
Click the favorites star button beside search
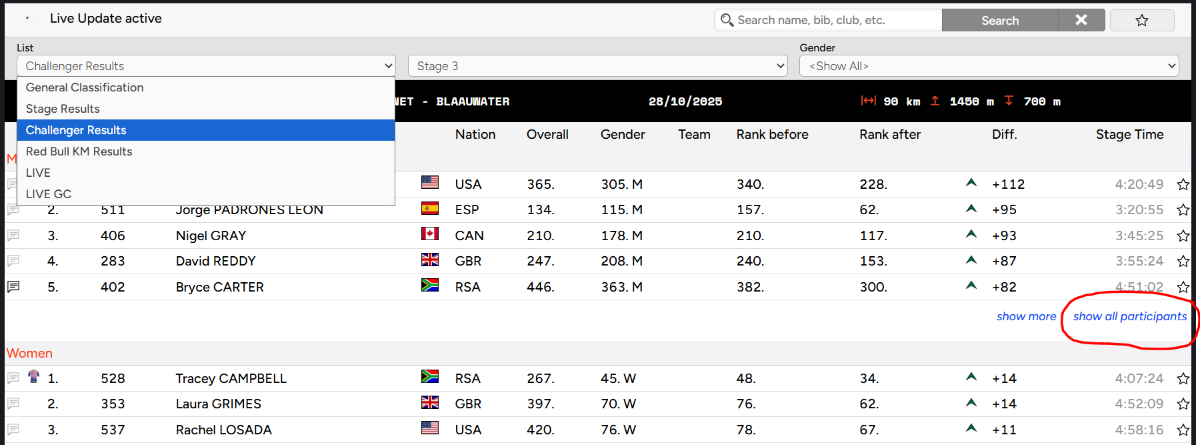1141,20
